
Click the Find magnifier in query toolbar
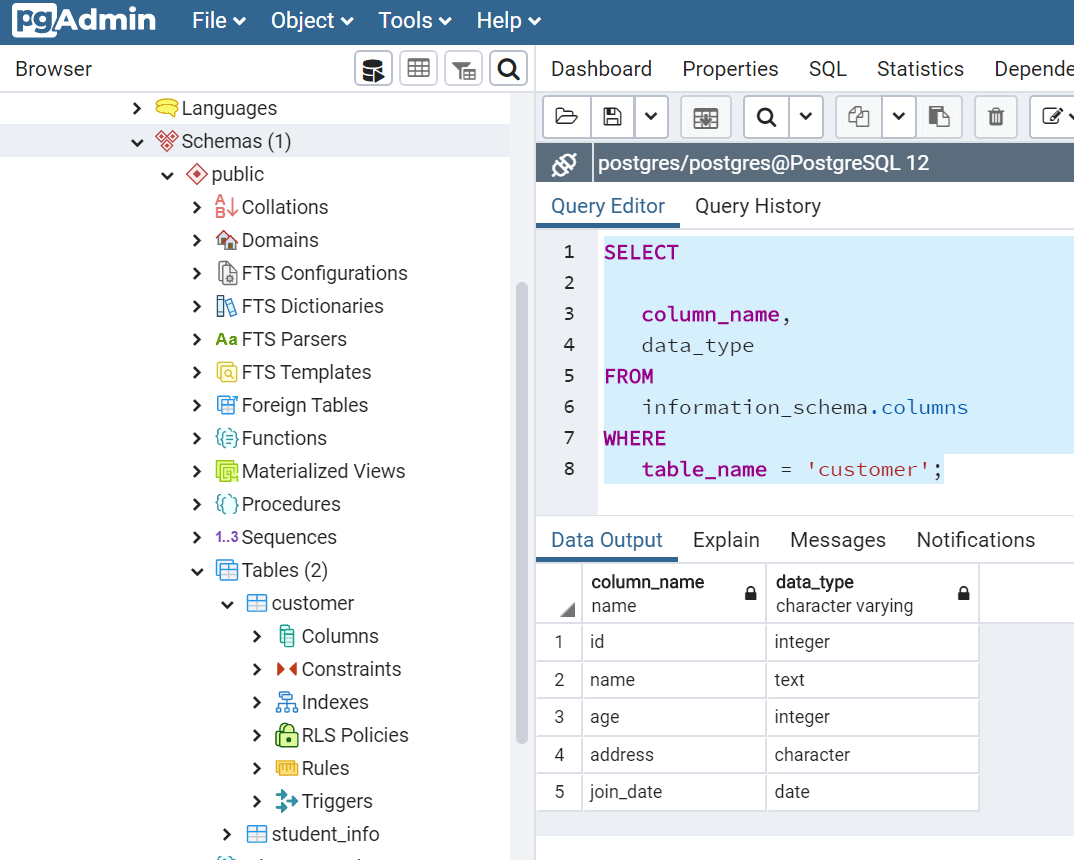click(767, 117)
